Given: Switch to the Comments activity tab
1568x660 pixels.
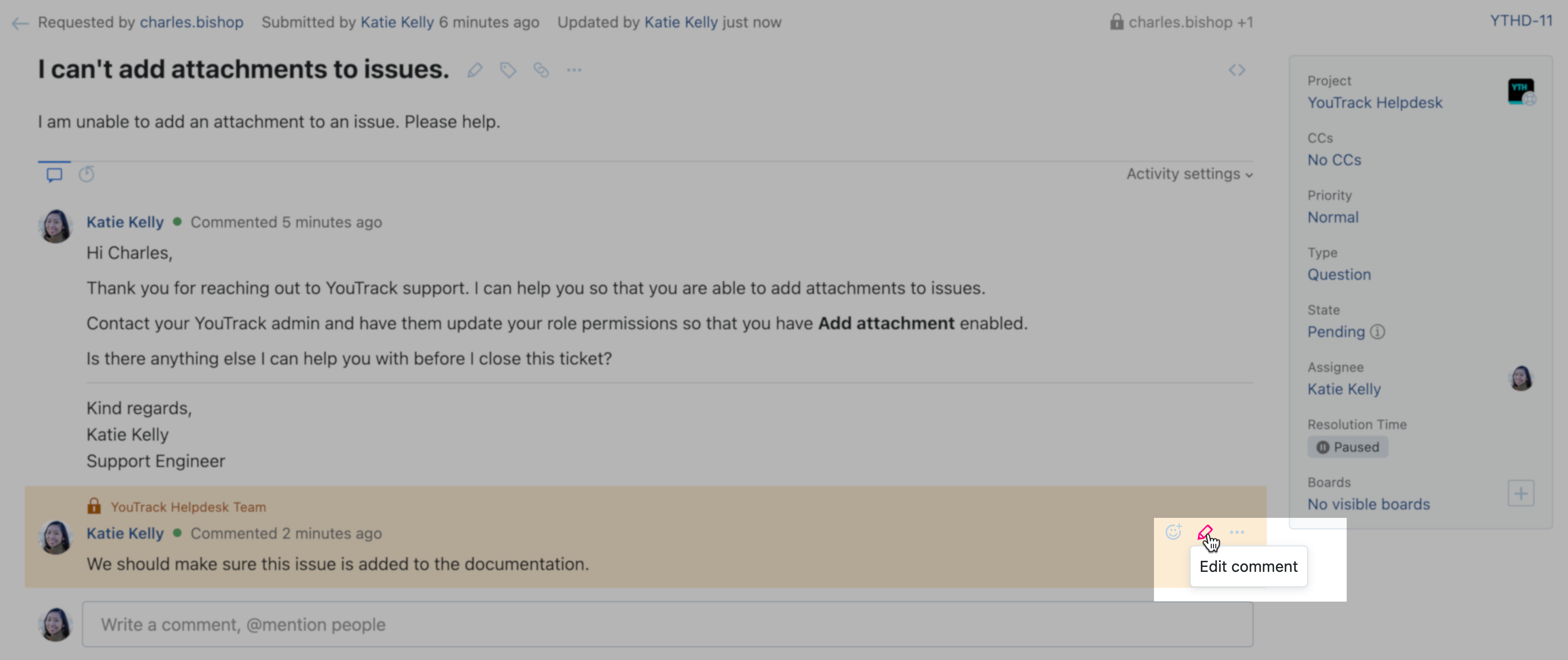Looking at the screenshot, I should tap(54, 175).
